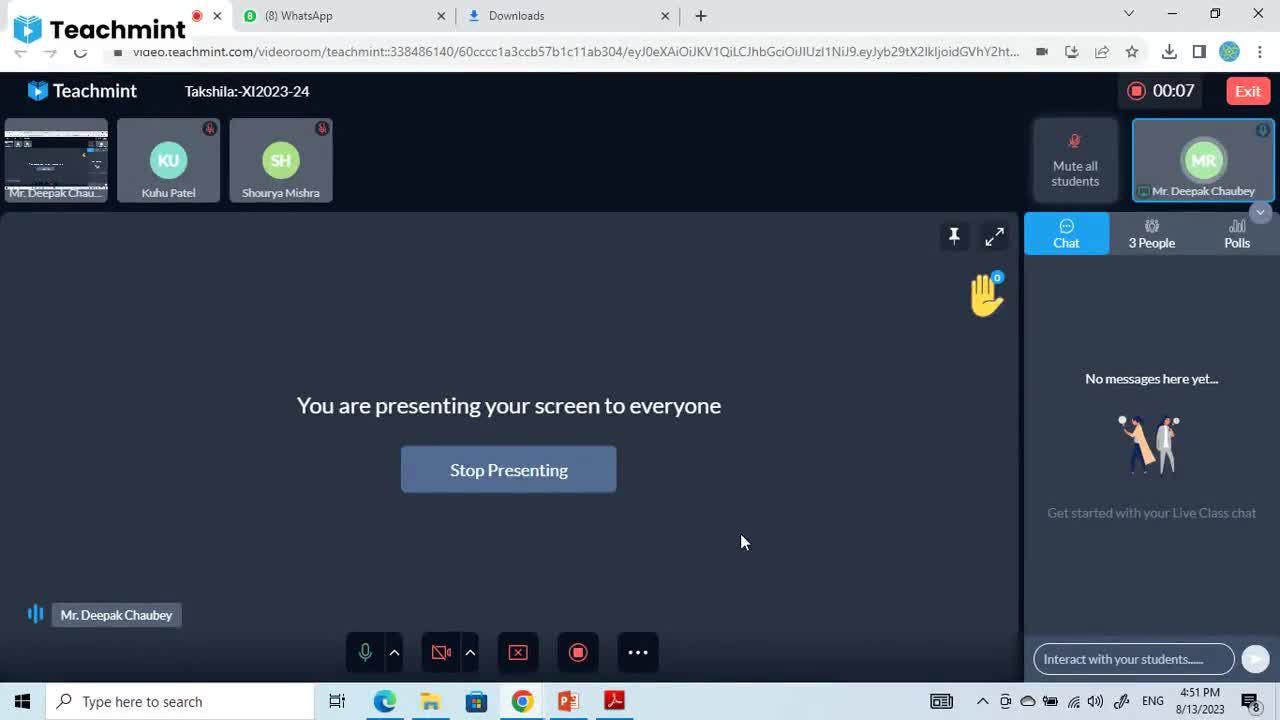Click Stop Presenting button
This screenshot has height=720, width=1280.
click(x=509, y=470)
